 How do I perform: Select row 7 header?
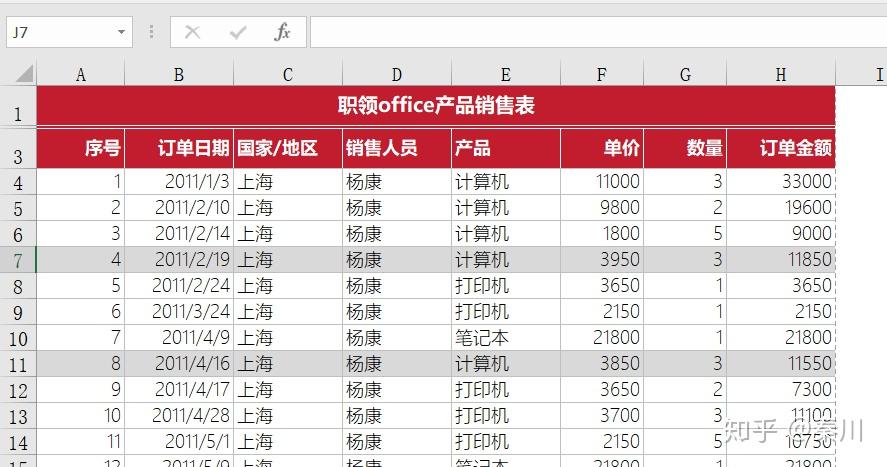(x=18, y=260)
